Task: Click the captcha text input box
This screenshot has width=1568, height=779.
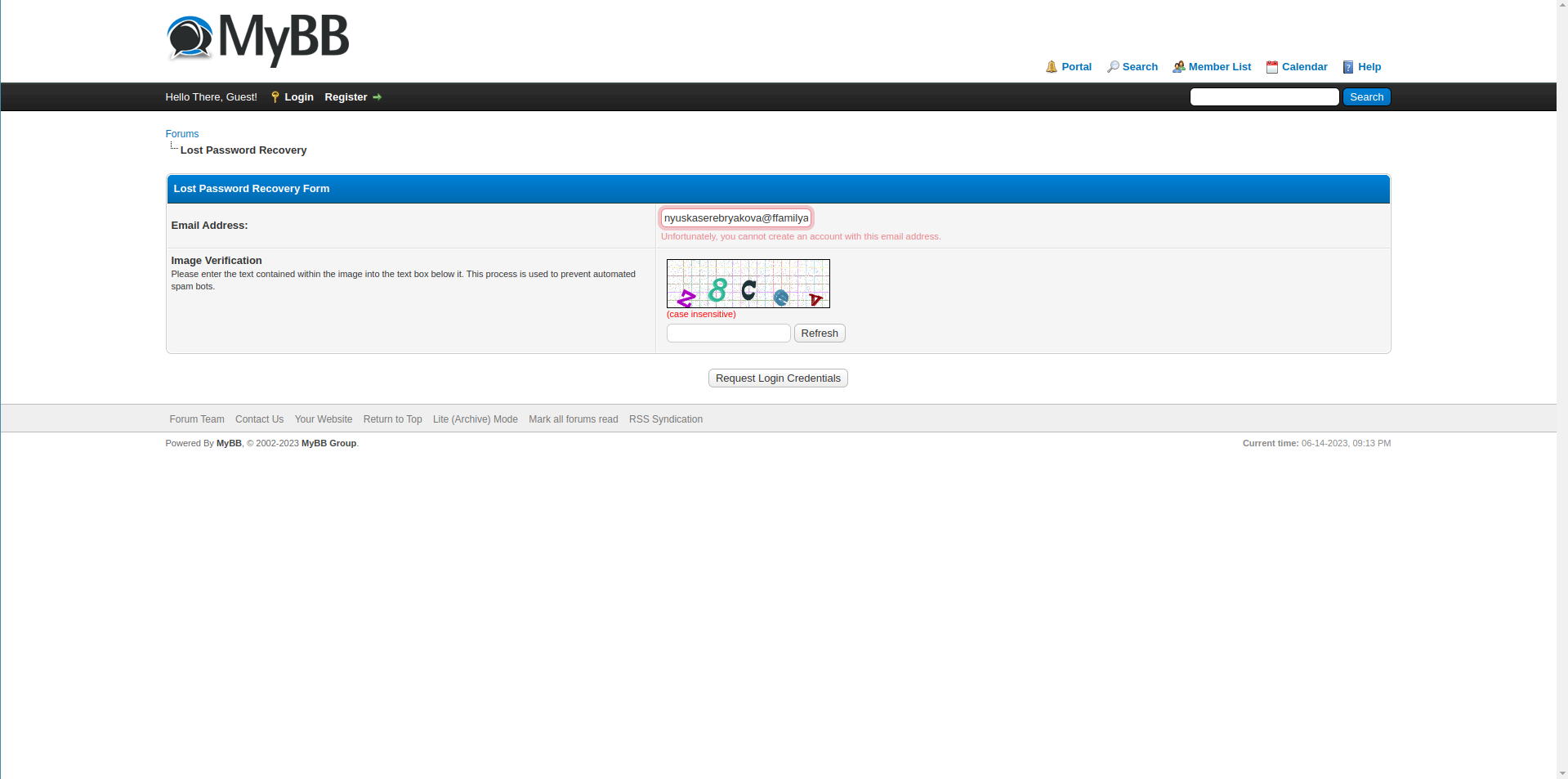Action: pos(728,334)
